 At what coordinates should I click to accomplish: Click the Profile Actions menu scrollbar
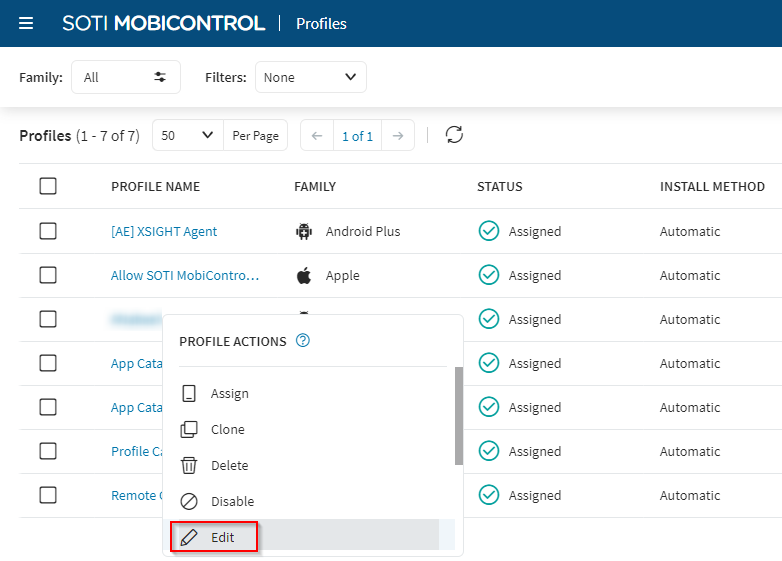point(459,416)
